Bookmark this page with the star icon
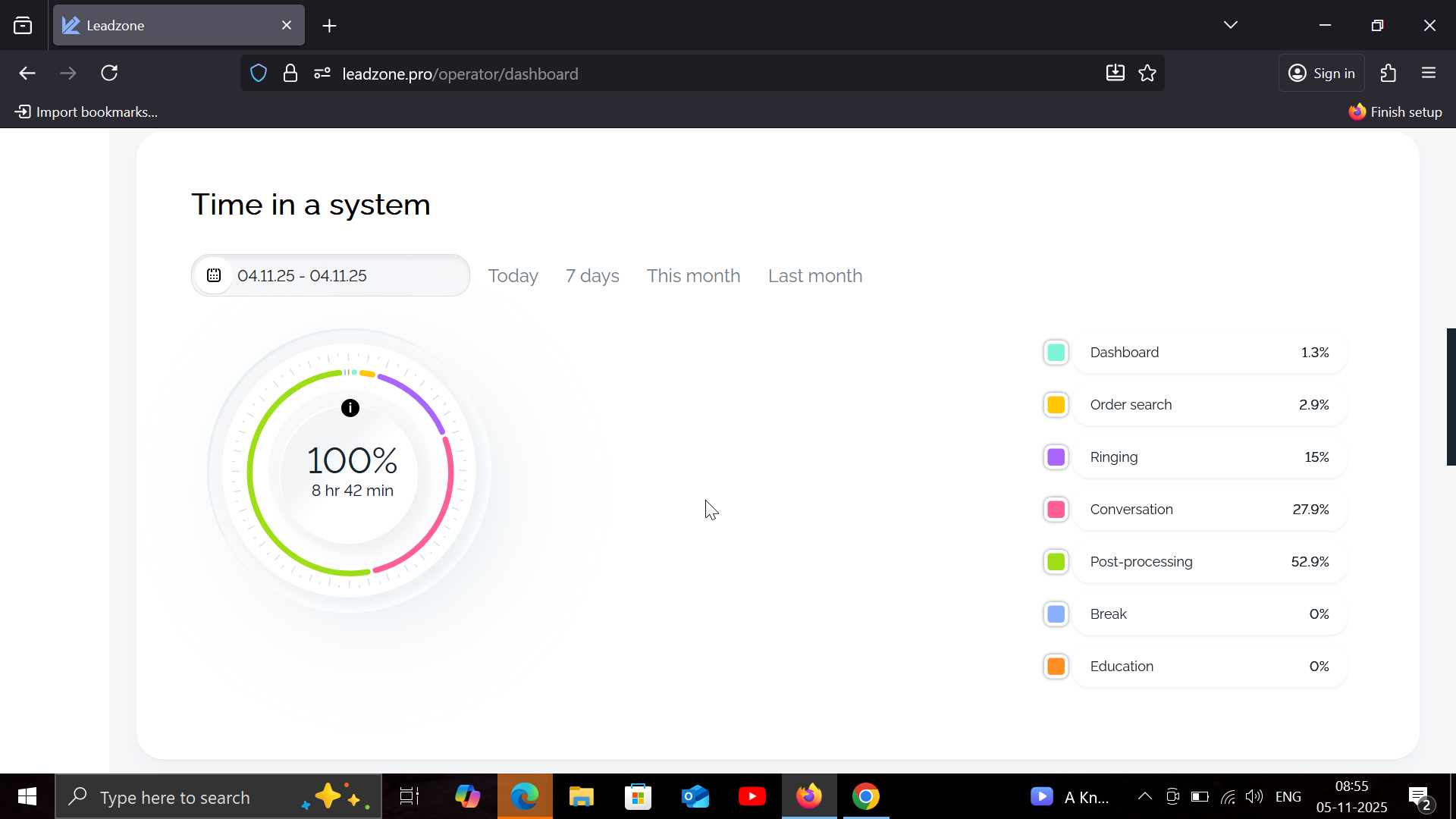 click(1147, 74)
